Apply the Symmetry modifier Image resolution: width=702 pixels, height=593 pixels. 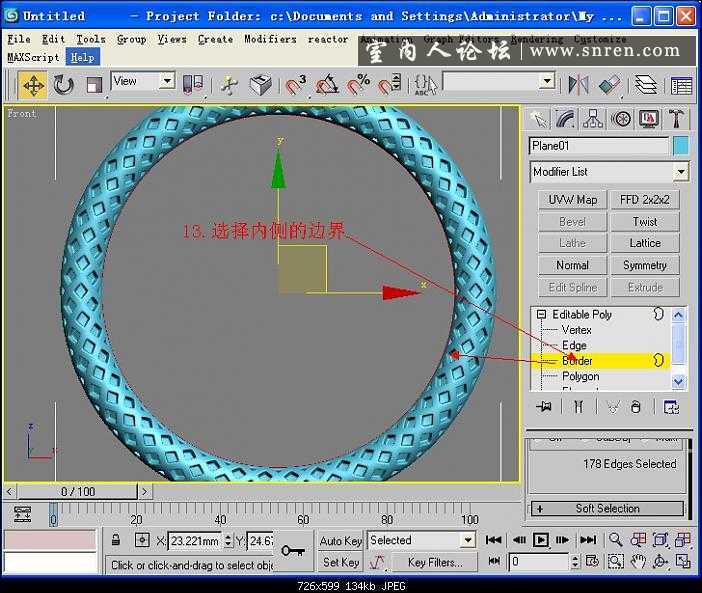(x=645, y=265)
